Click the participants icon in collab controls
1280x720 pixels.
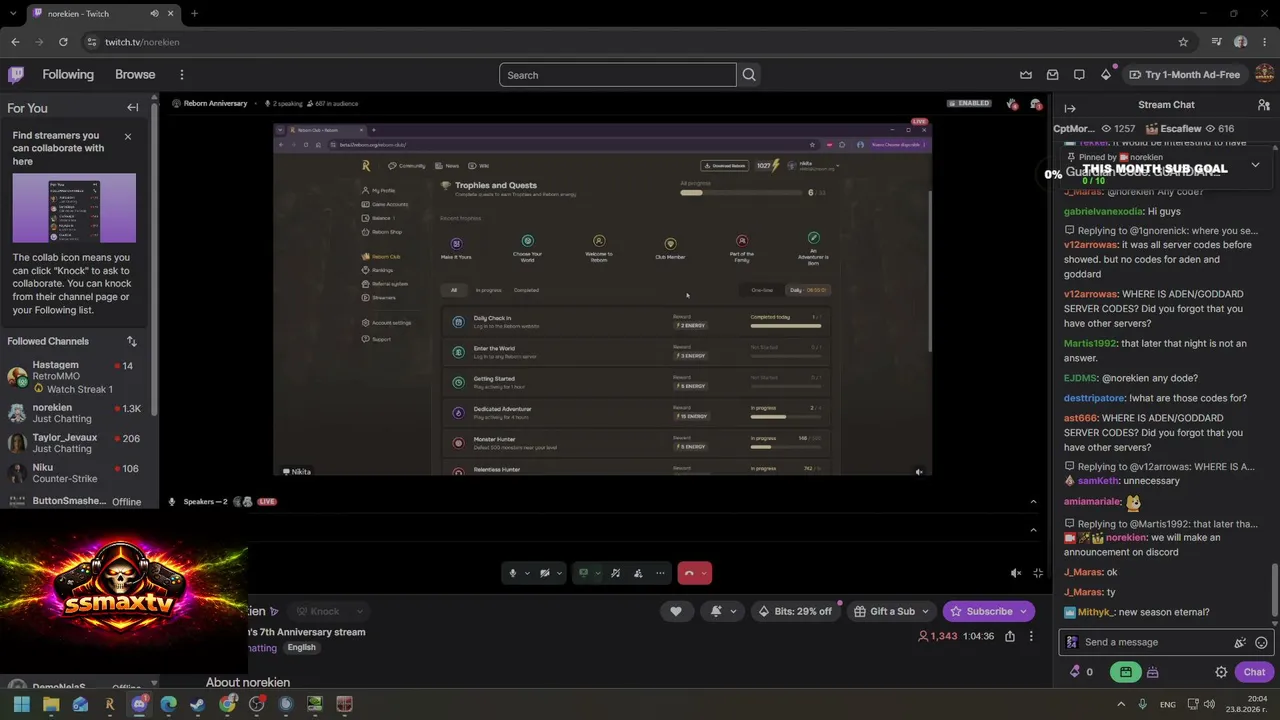638,573
